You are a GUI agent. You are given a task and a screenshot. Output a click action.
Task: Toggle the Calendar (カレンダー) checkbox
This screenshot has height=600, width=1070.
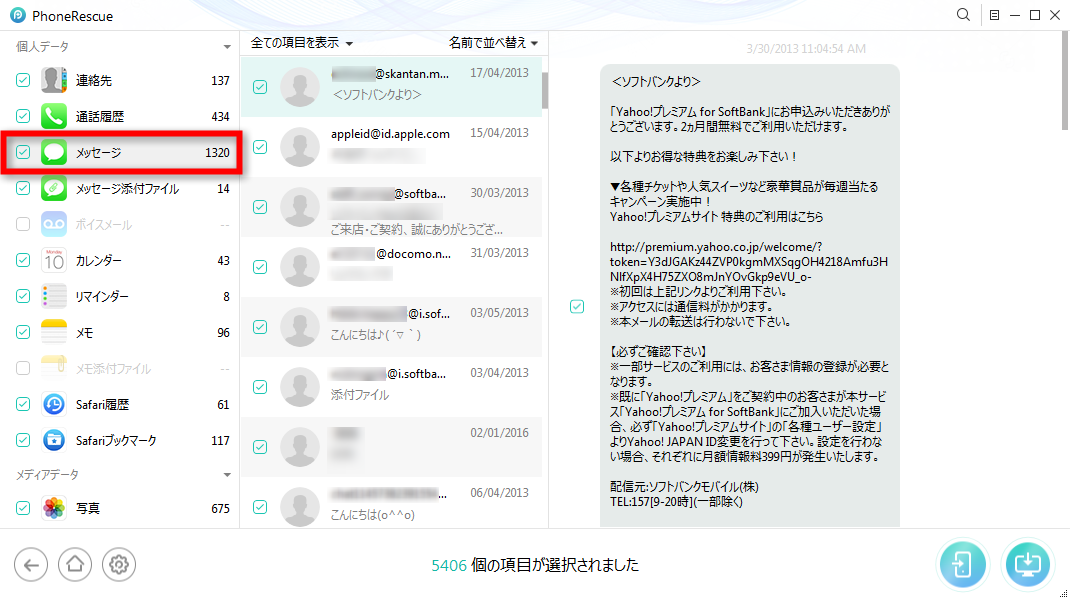tap(23, 260)
